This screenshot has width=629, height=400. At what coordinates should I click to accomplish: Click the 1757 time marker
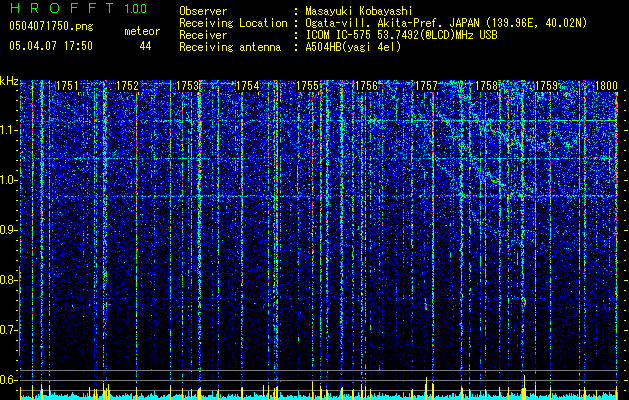point(426,86)
